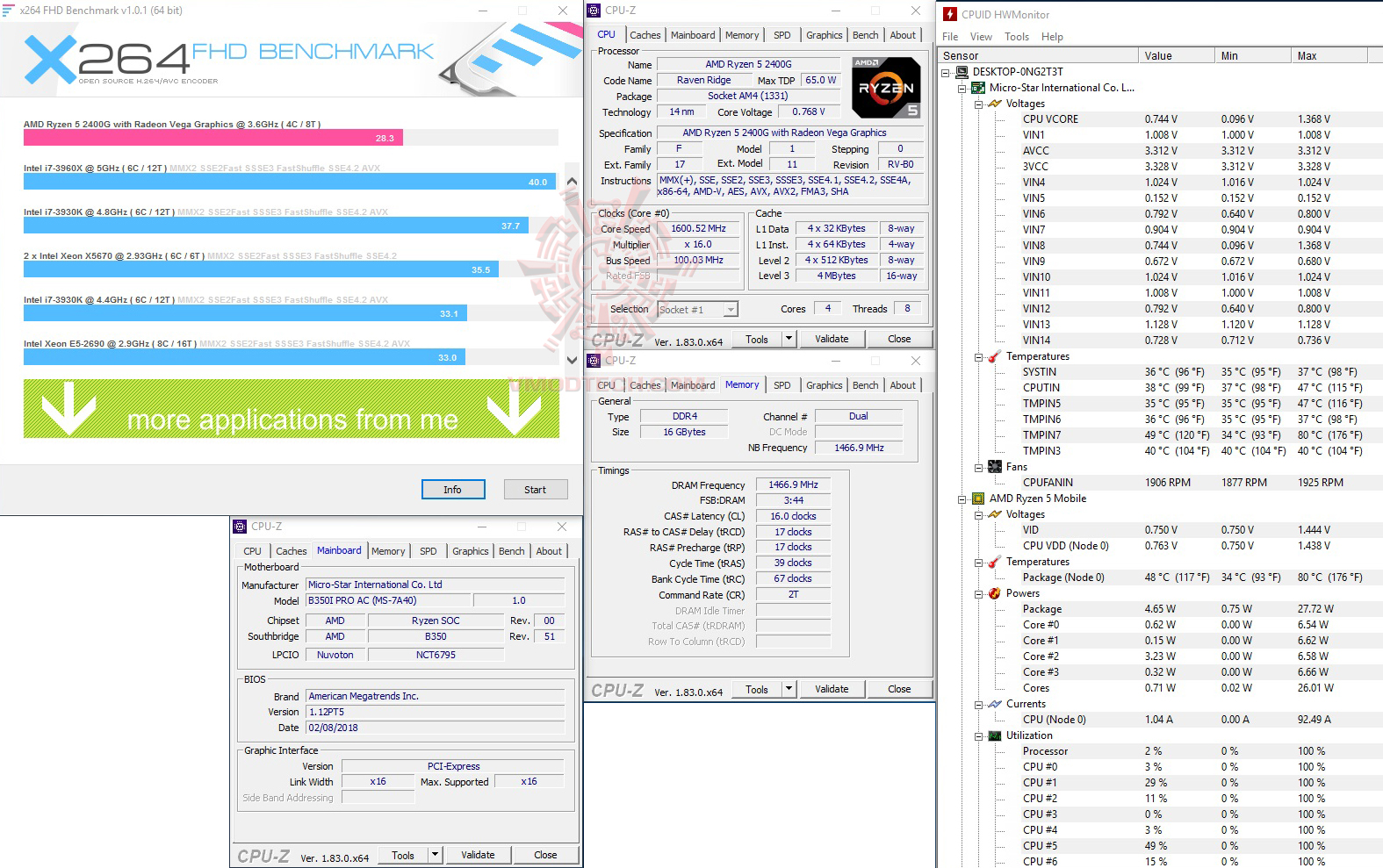Start the x264 FHD benchmark

point(536,490)
